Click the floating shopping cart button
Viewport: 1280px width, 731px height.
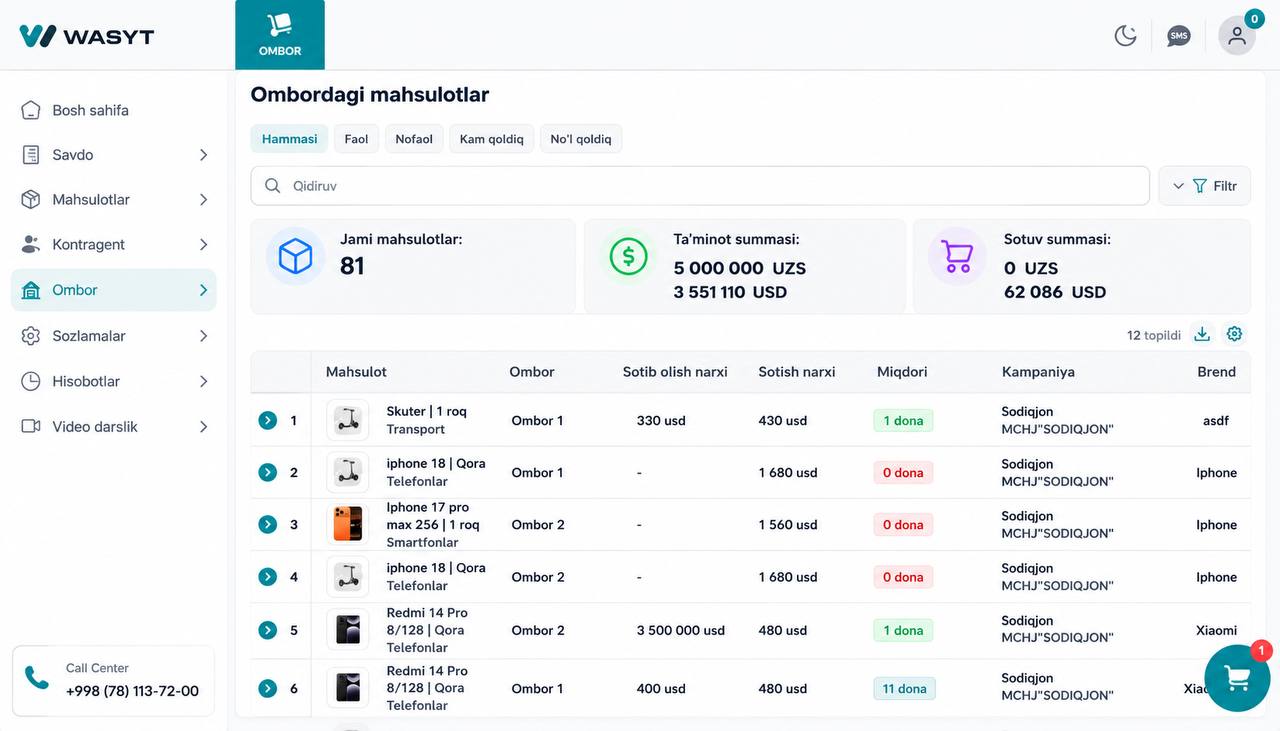[1237, 678]
